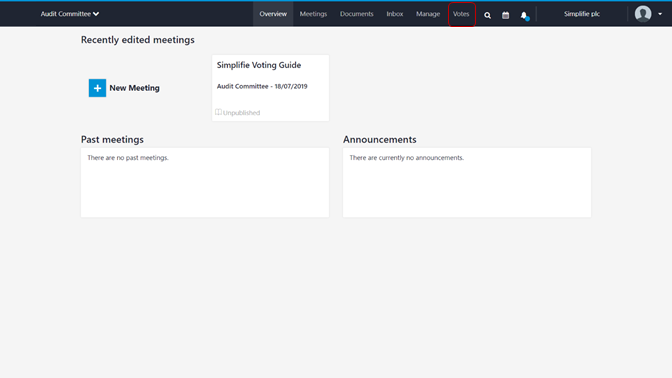Click the Unpublished status label
This screenshot has width=672, height=378.
tap(241, 113)
